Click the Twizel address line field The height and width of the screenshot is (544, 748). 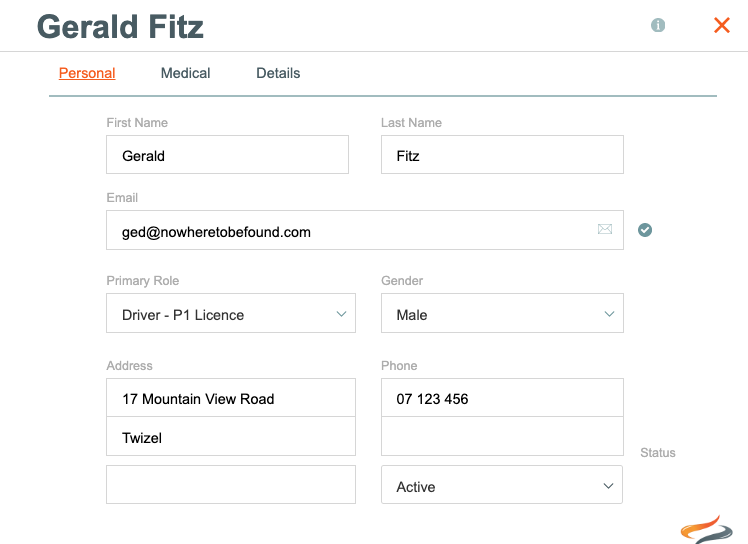point(231,436)
